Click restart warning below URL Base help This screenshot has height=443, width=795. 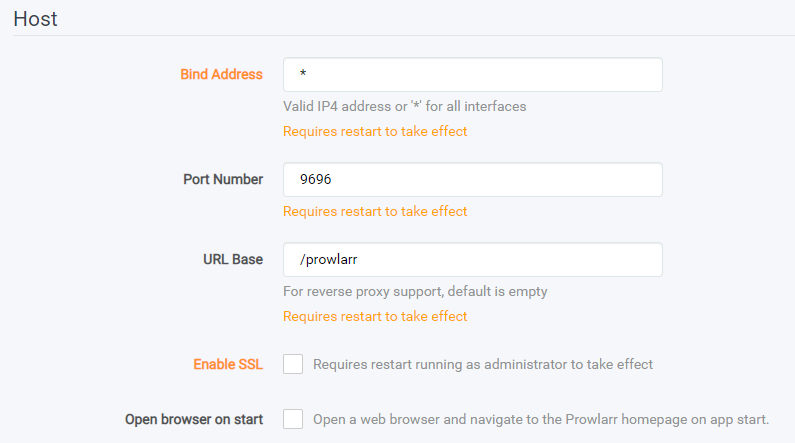(x=375, y=316)
